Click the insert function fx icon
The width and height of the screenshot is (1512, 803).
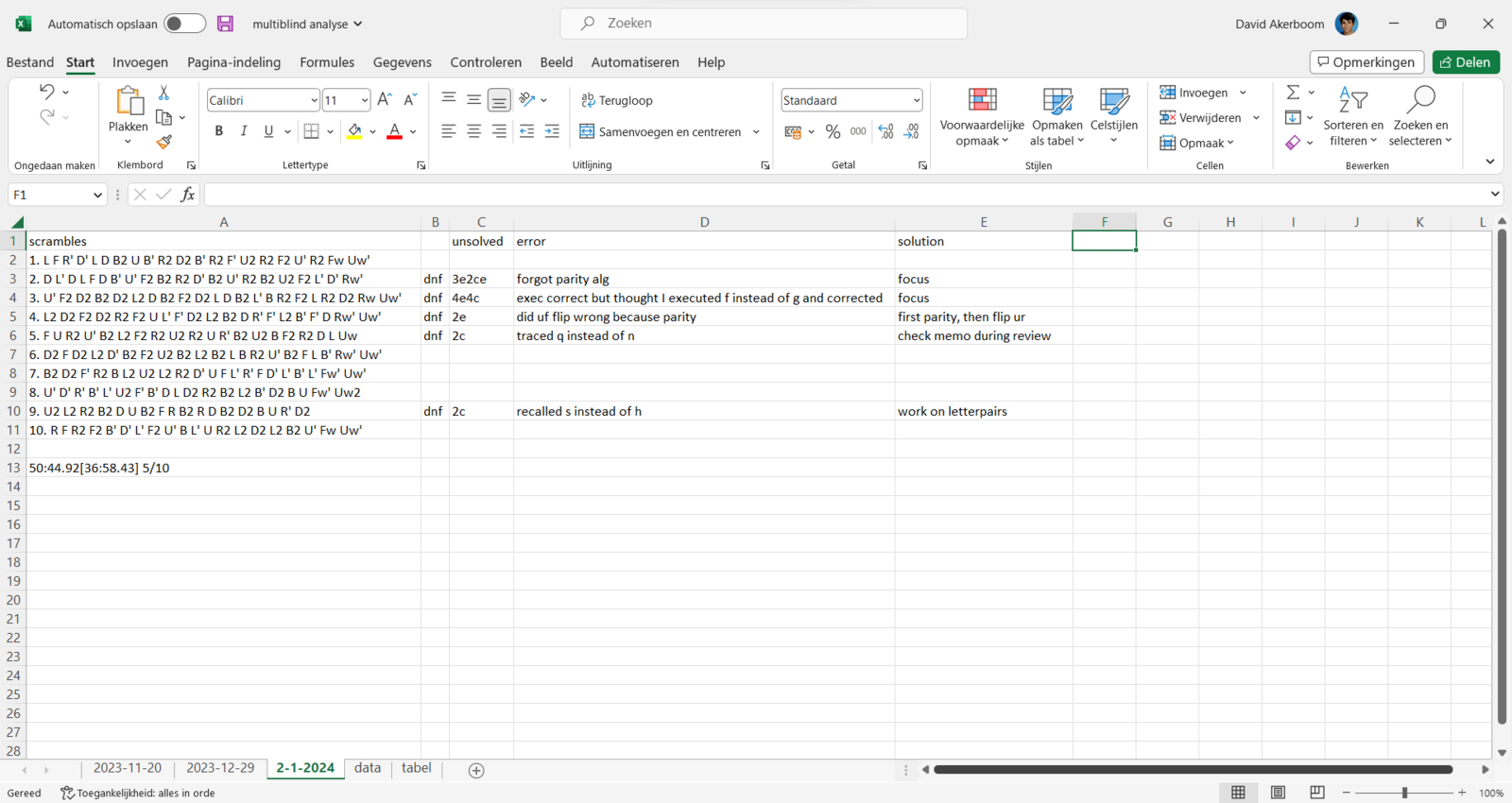coord(188,195)
